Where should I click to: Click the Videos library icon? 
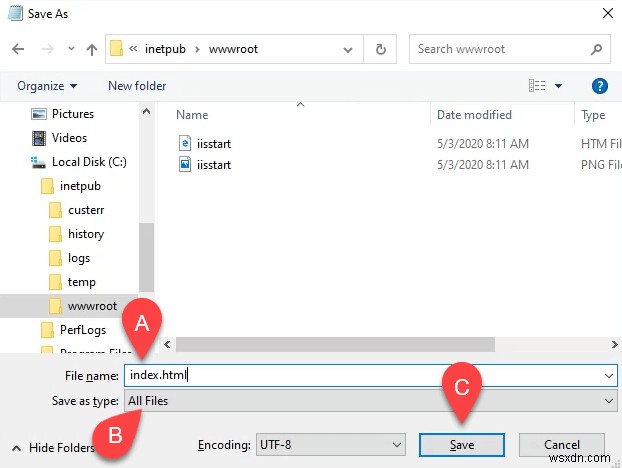click(38, 138)
